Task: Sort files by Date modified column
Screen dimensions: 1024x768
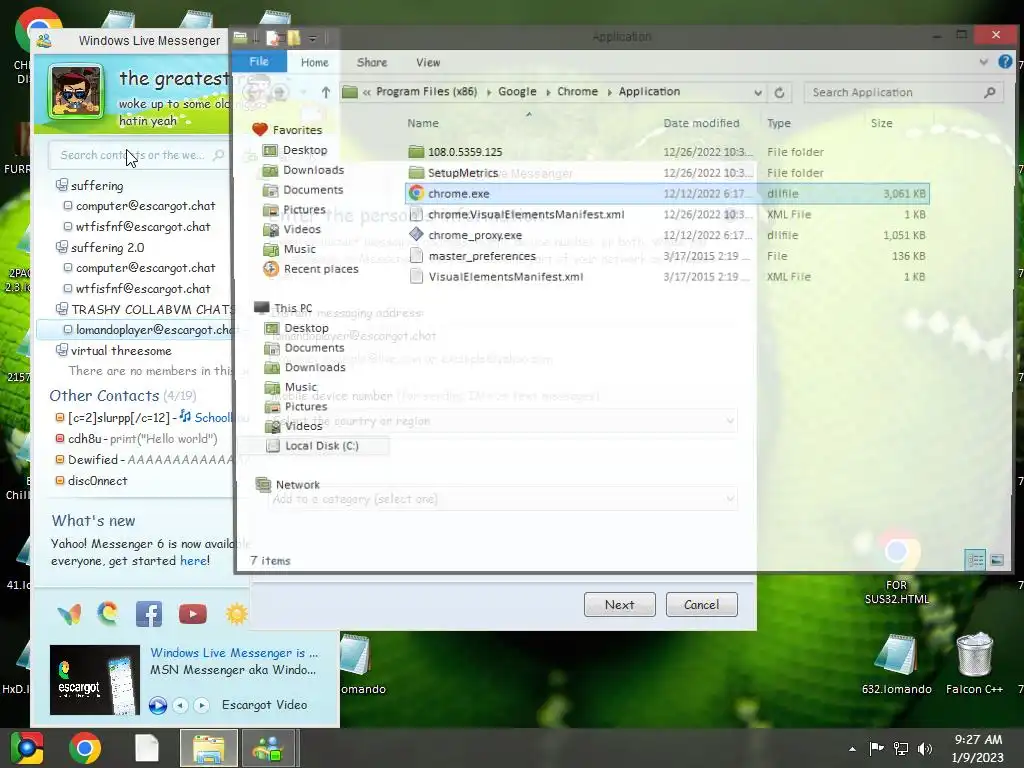Action: pos(701,123)
